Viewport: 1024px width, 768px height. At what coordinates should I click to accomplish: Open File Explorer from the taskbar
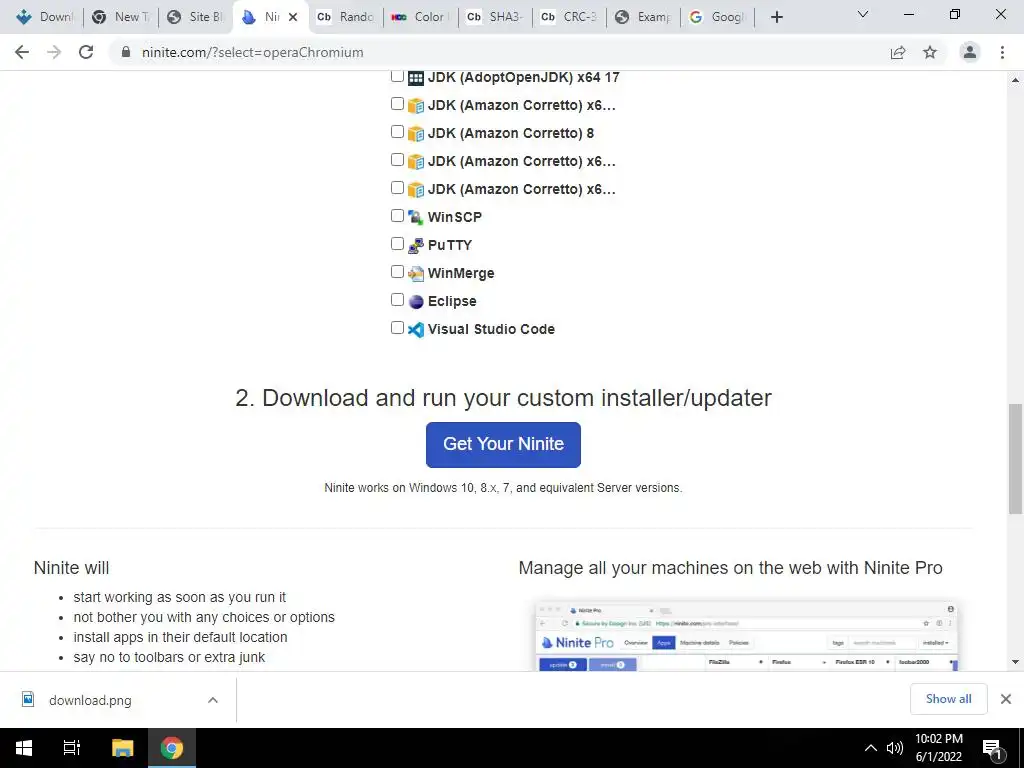[122, 748]
